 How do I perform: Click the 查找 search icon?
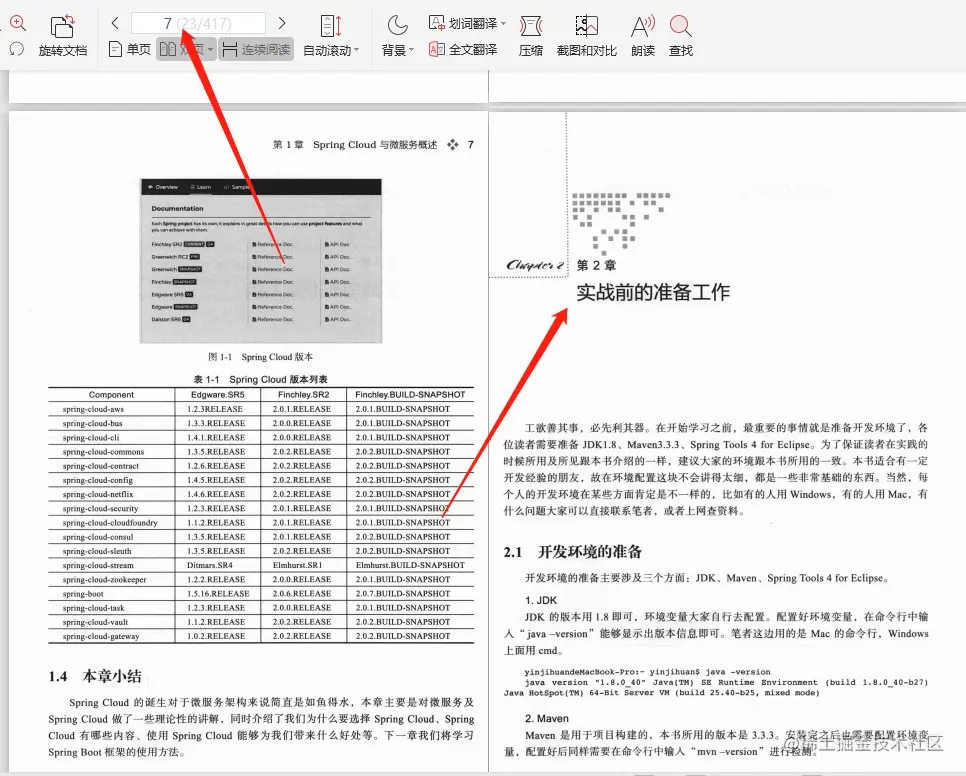pos(680,26)
